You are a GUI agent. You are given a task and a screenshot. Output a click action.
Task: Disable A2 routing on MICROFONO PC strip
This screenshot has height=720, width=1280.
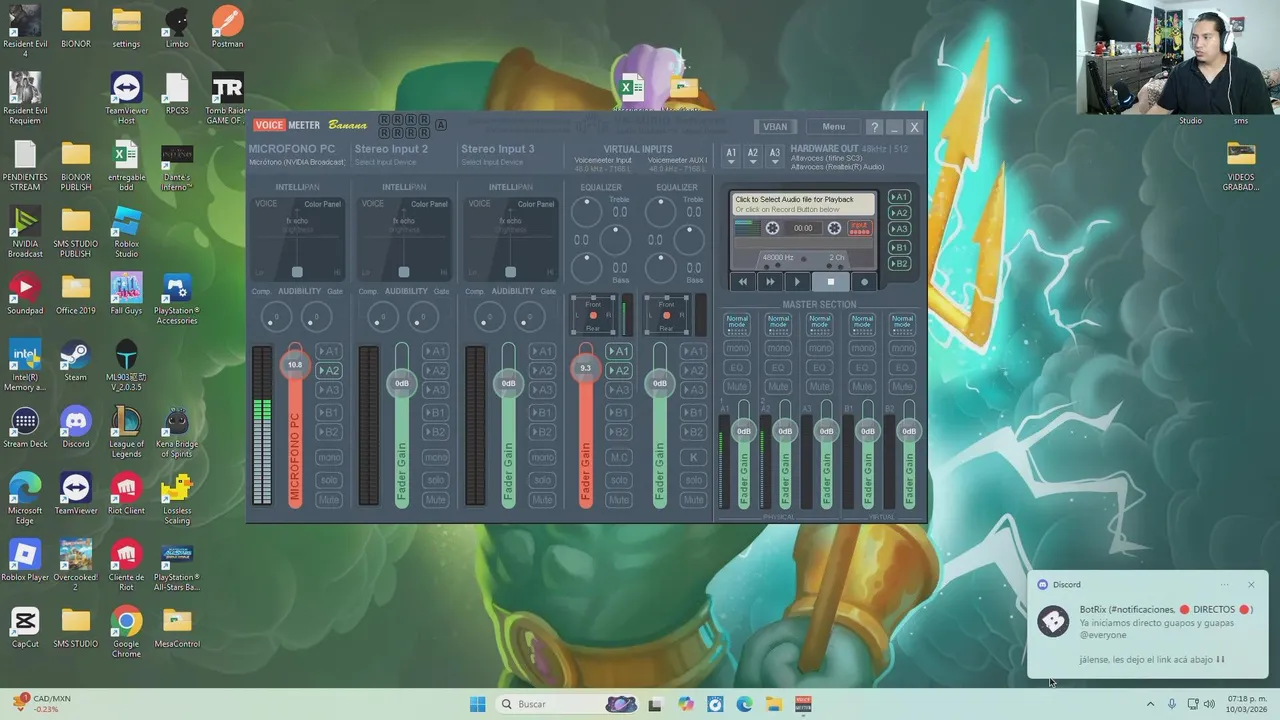[x=329, y=370]
